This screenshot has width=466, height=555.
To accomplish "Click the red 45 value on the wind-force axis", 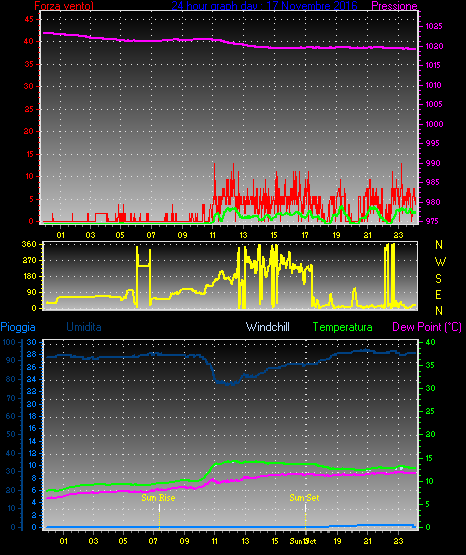I will pyautogui.click(x=29, y=19).
